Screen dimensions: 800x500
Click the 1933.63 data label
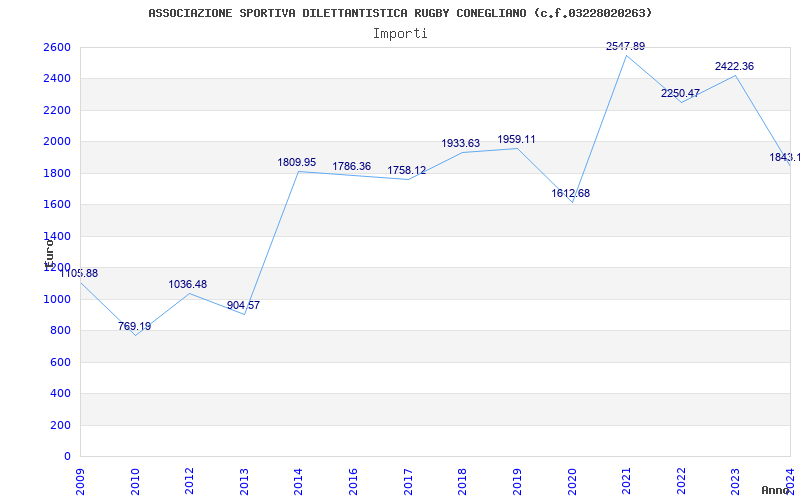(461, 143)
